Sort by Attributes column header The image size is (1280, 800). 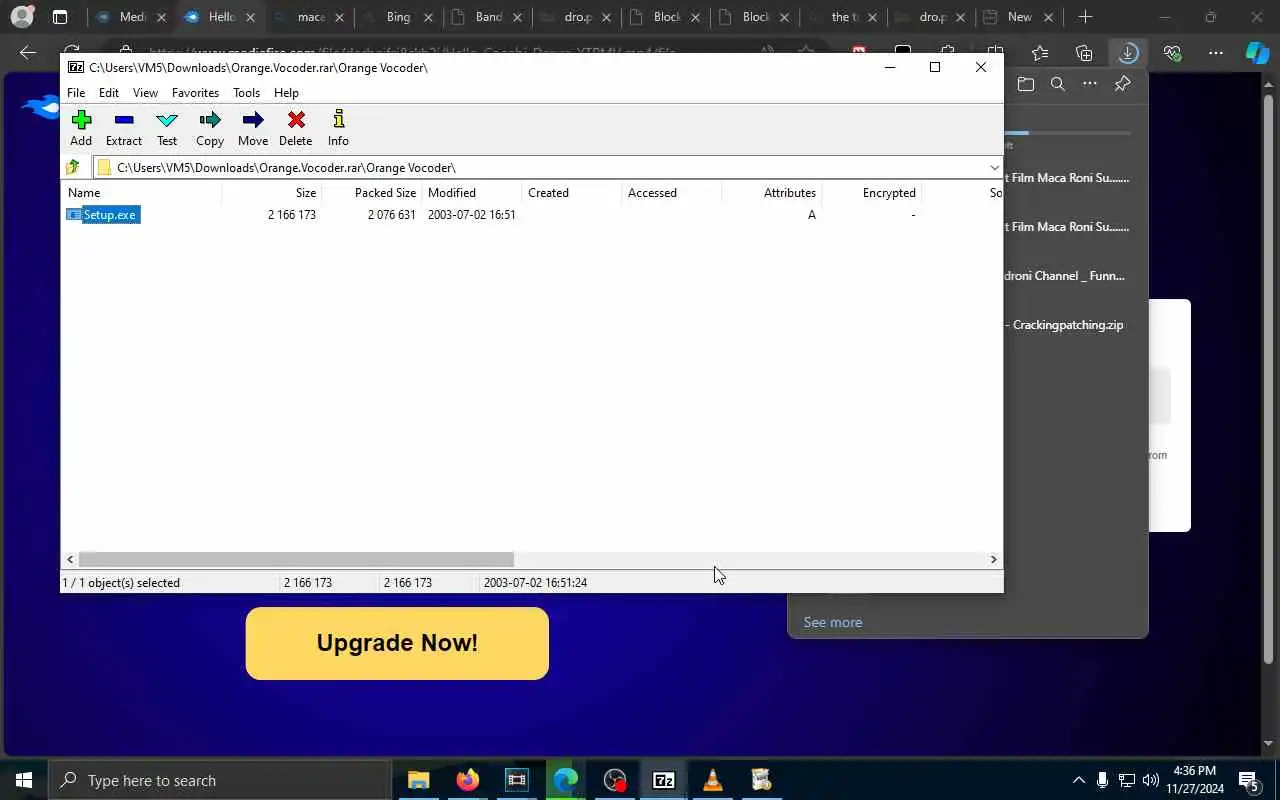(771, 193)
